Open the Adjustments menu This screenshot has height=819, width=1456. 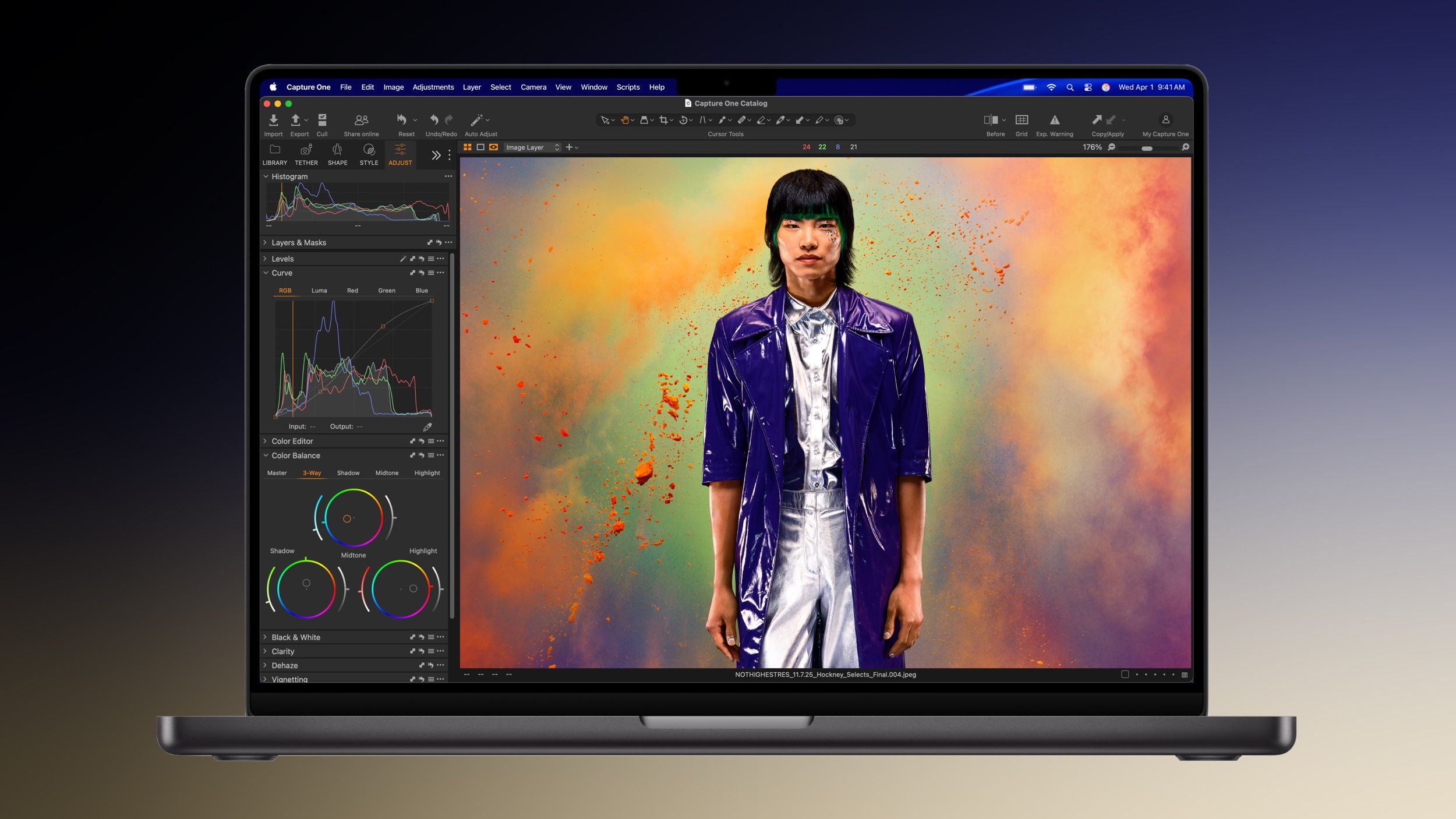pyautogui.click(x=433, y=87)
